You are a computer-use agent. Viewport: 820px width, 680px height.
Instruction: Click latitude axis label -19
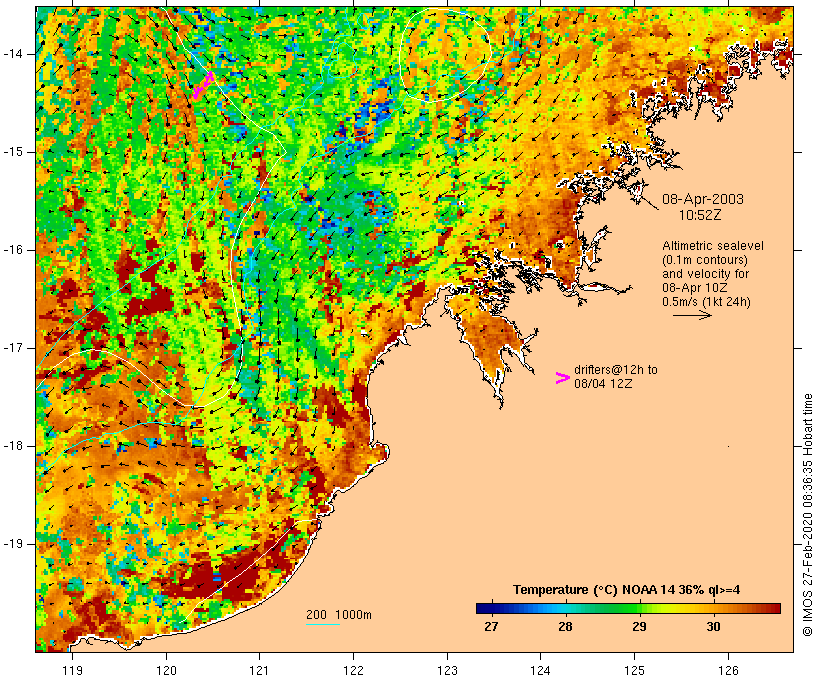coord(13,544)
